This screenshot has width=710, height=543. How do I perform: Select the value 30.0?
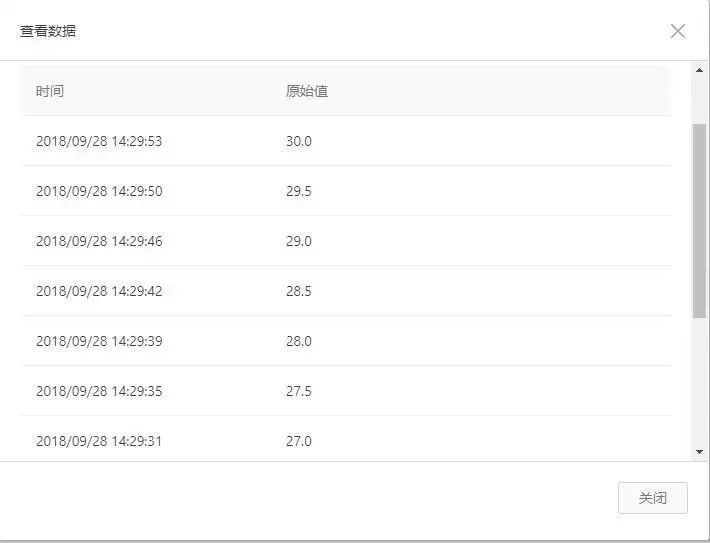pyautogui.click(x=299, y=141)
